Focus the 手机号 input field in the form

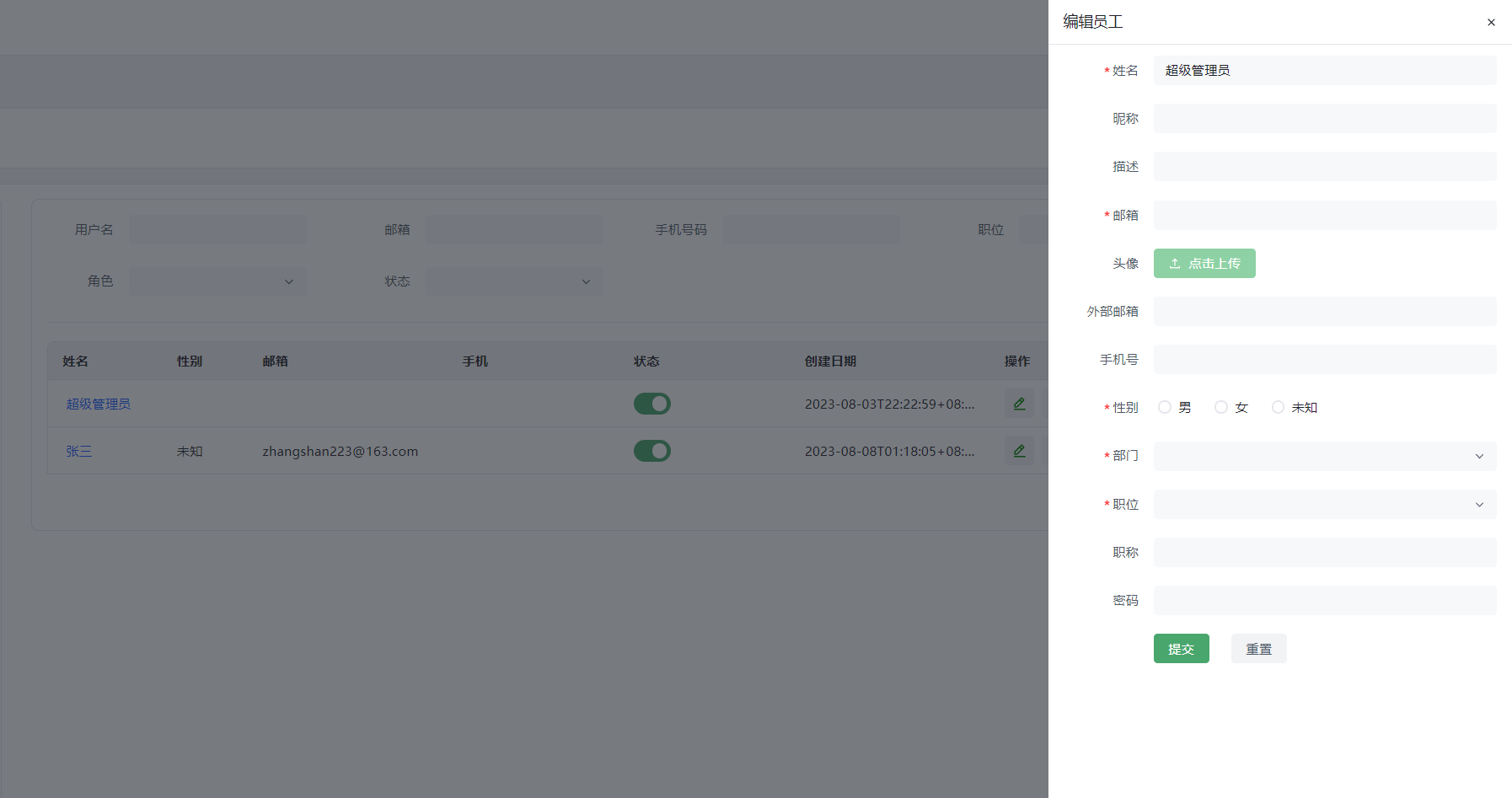[x=1325, y=359]
